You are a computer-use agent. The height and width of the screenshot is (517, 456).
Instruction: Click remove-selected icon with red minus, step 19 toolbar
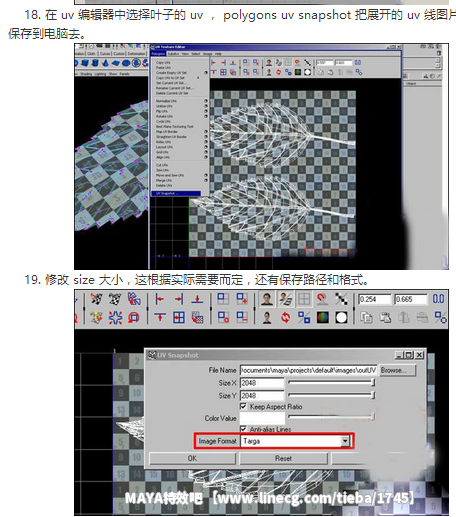tap(242, 317)
